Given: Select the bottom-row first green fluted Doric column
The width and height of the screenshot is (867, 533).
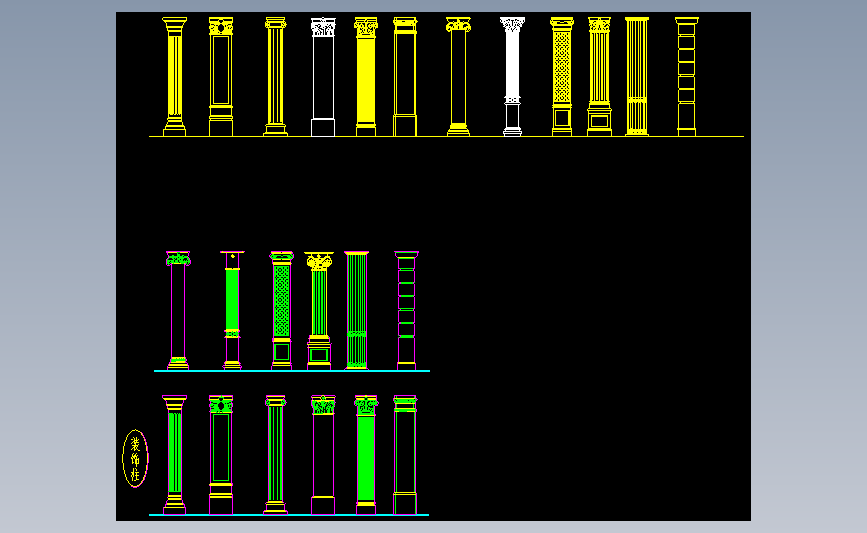Looking at the screenshot, I should (174, 455).
